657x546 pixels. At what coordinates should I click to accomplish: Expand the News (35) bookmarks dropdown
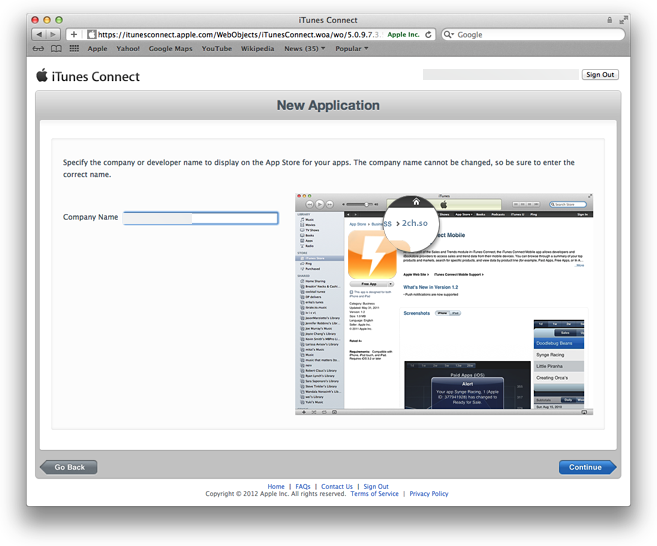305,49
